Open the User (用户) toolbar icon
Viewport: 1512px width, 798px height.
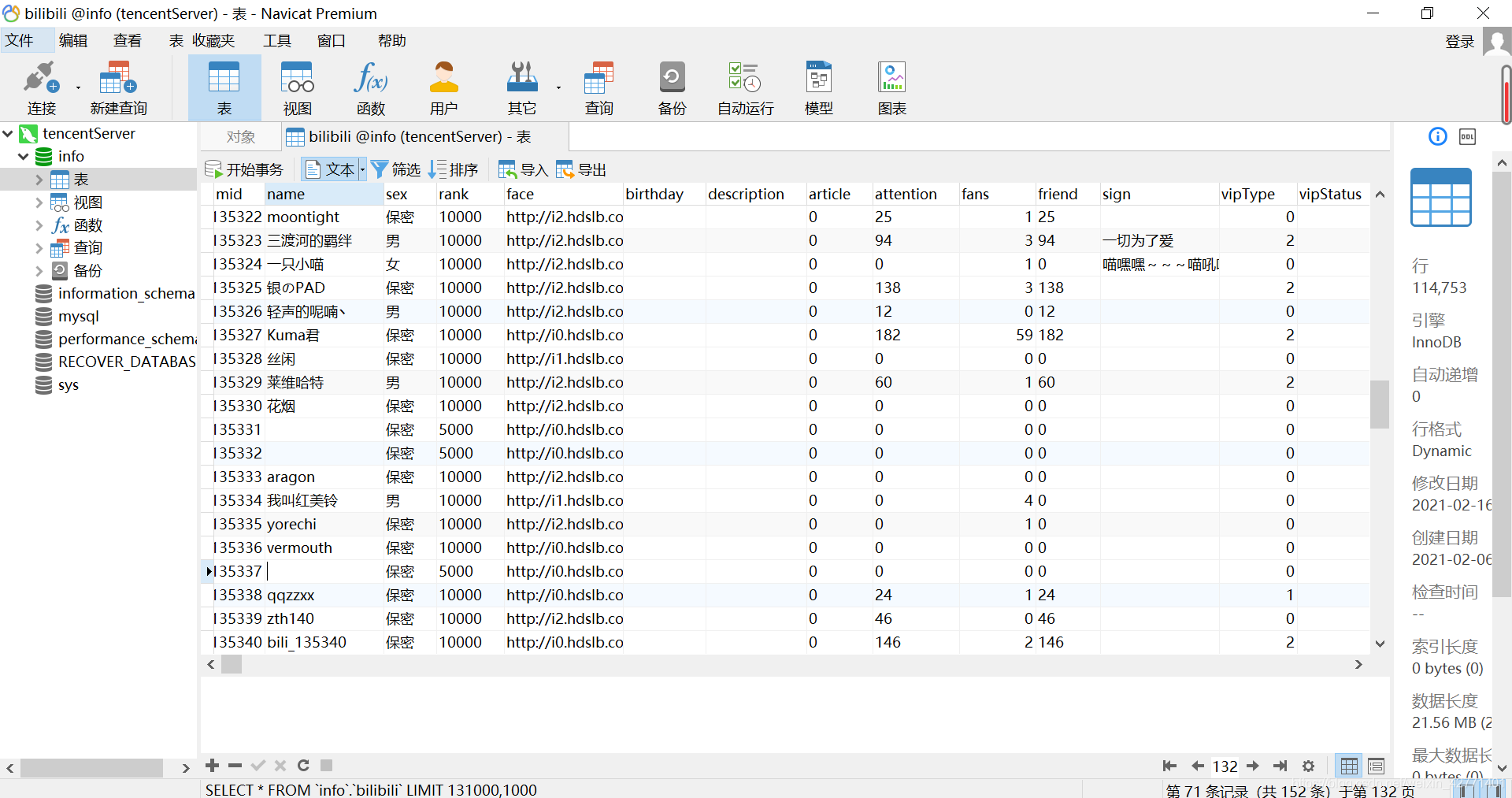(443, 87)
